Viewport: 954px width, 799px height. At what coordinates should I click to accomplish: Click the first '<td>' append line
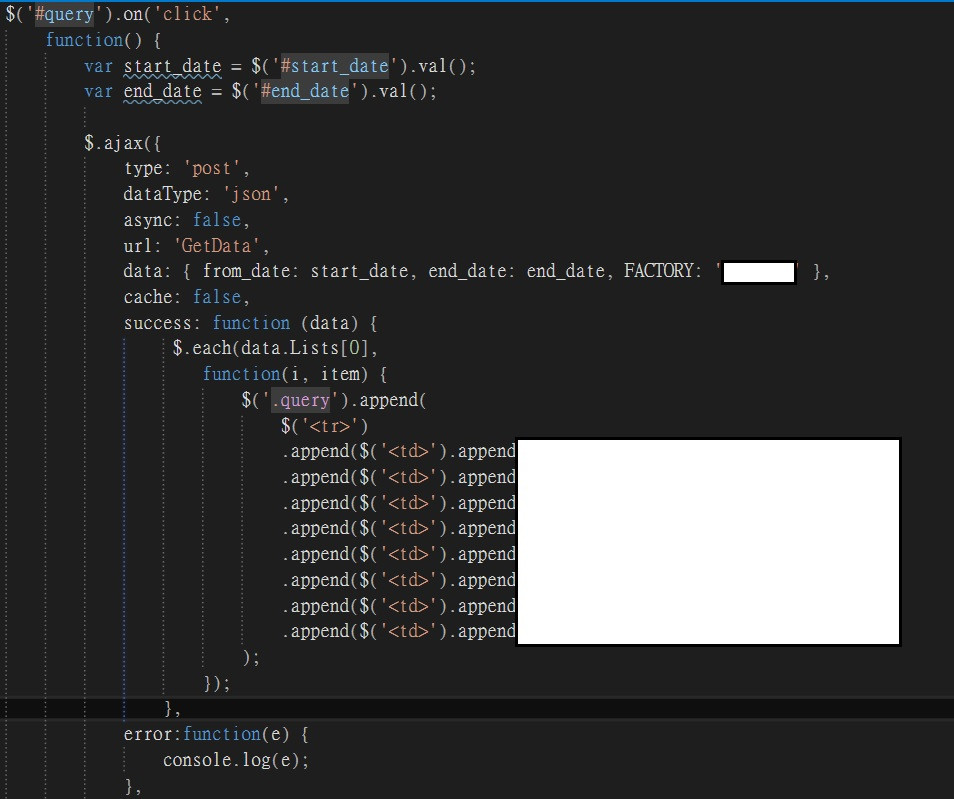399,452
